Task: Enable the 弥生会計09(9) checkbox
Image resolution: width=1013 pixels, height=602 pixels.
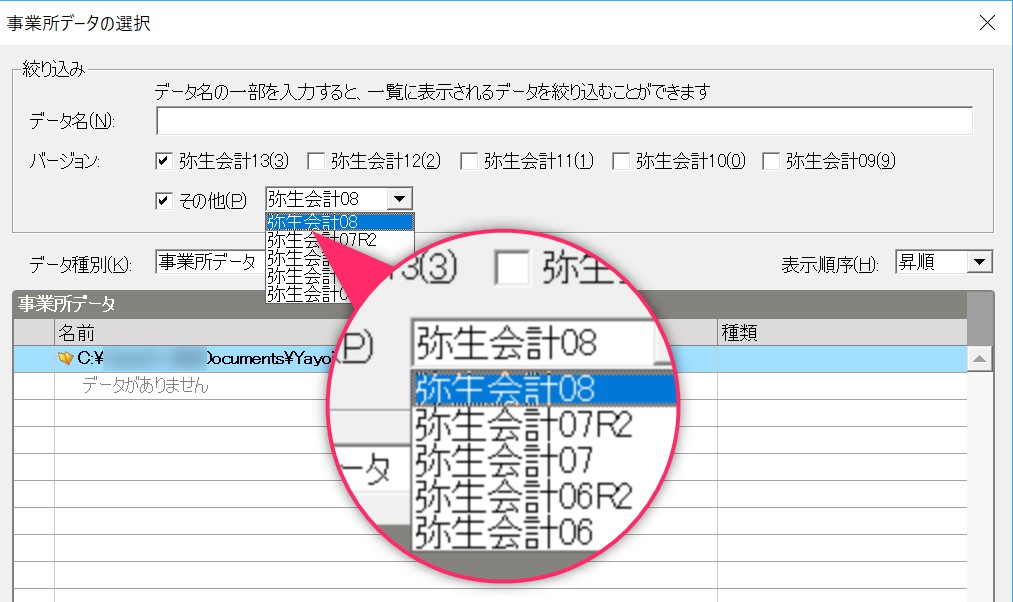Action: (x=771, y=161)
